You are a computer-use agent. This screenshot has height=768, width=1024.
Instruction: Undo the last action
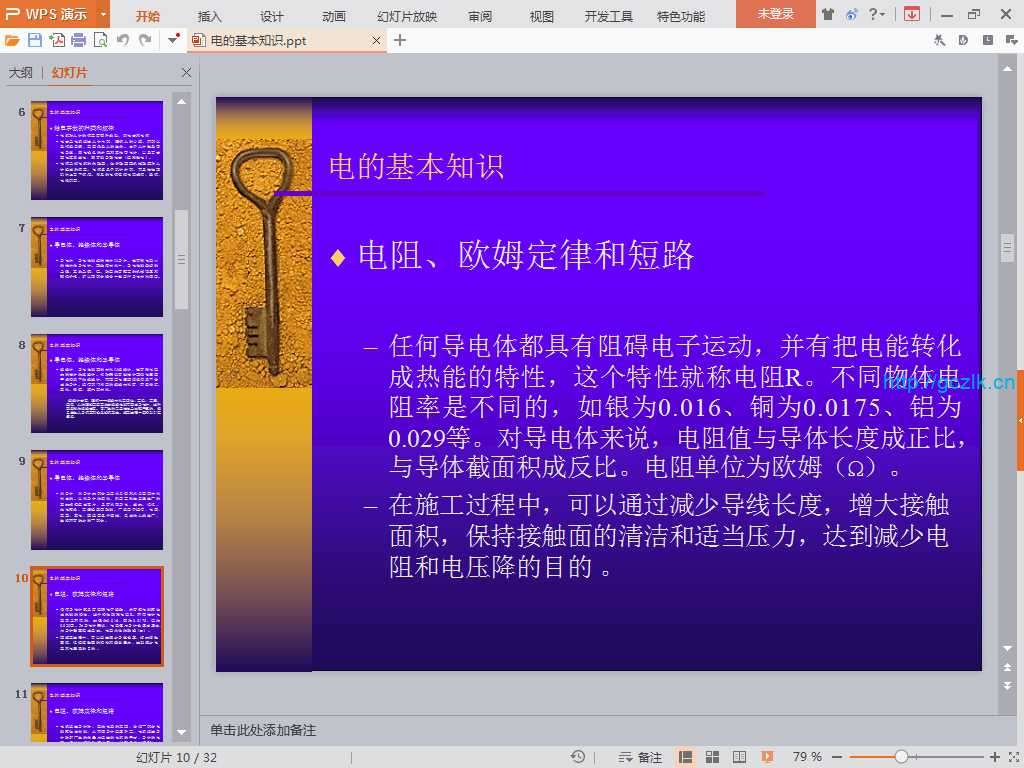tap(123, 40)
